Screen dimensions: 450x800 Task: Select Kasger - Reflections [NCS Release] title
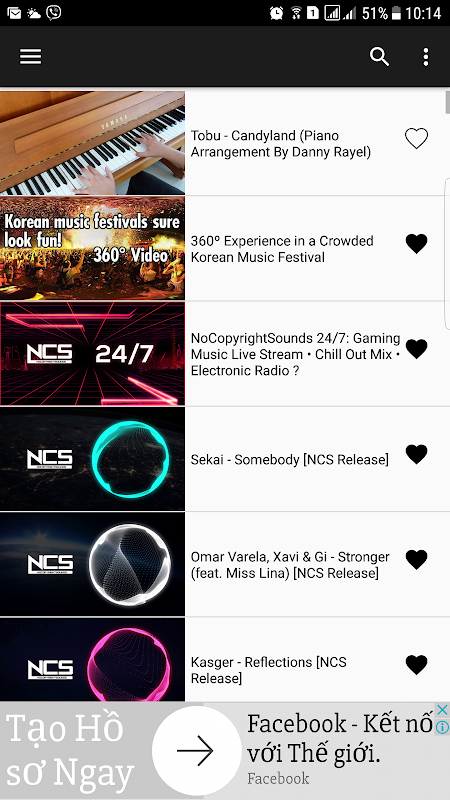268,670
